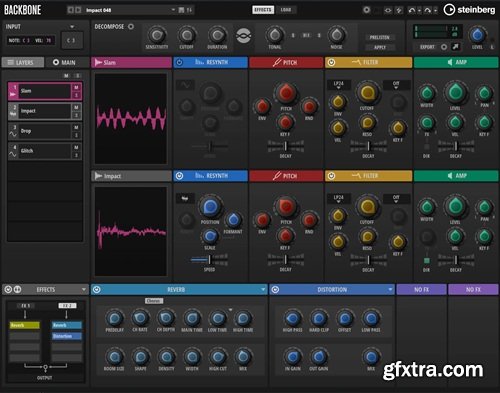Adjust Impact layer Amp Decay slider
This screenshot has height=393, width=500.
456,260
